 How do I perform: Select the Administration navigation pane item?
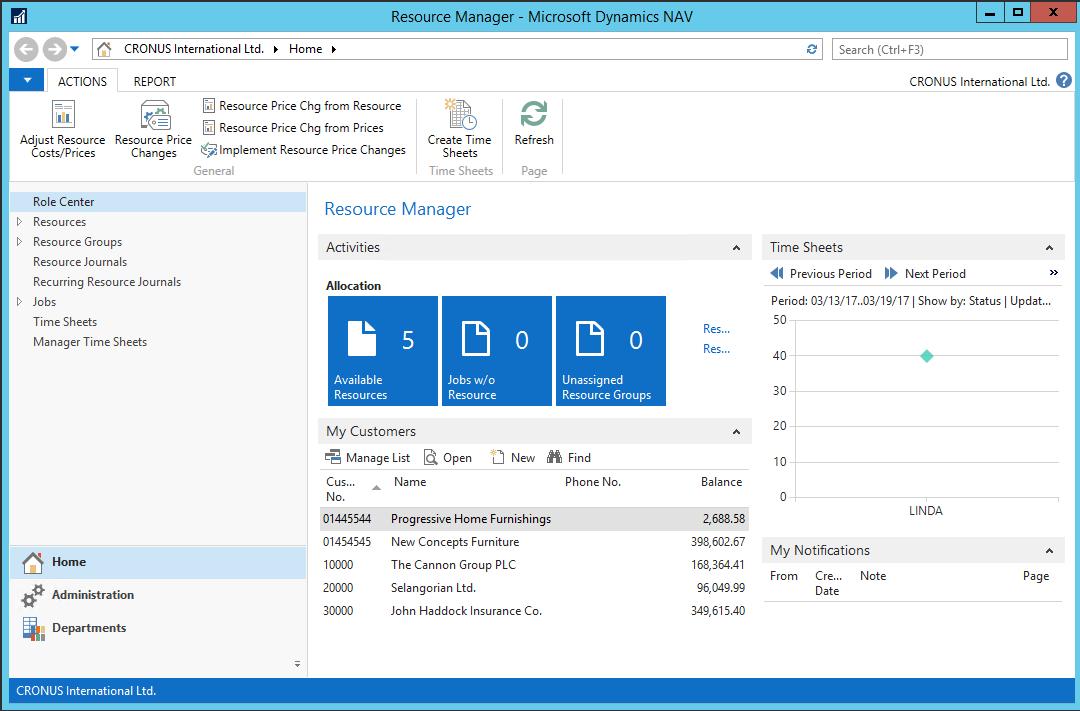coord(92,595)
